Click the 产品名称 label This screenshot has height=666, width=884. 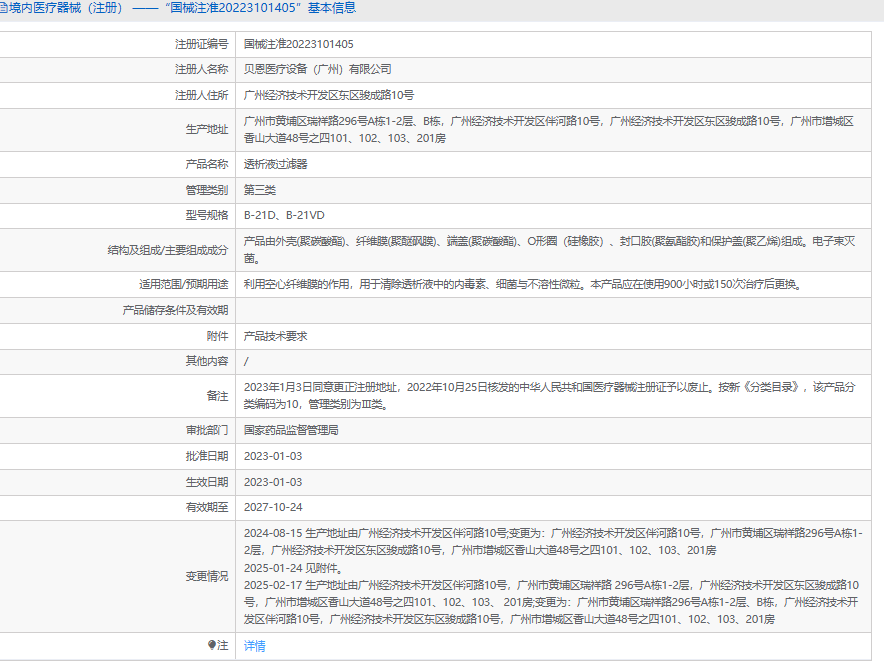click(207, 164)
